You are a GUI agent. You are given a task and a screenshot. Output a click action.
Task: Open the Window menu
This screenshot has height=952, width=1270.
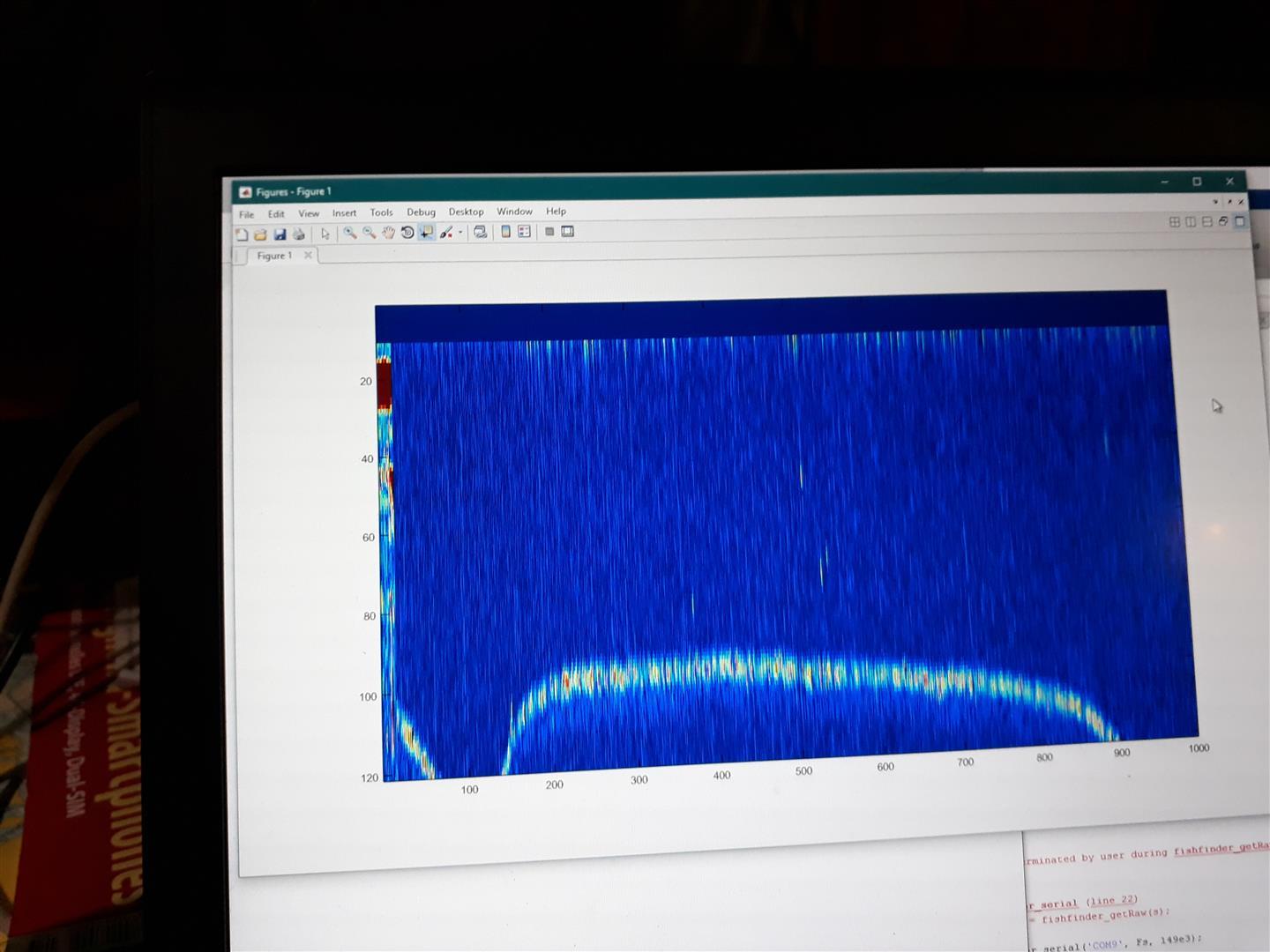click(x=514, y=212)
